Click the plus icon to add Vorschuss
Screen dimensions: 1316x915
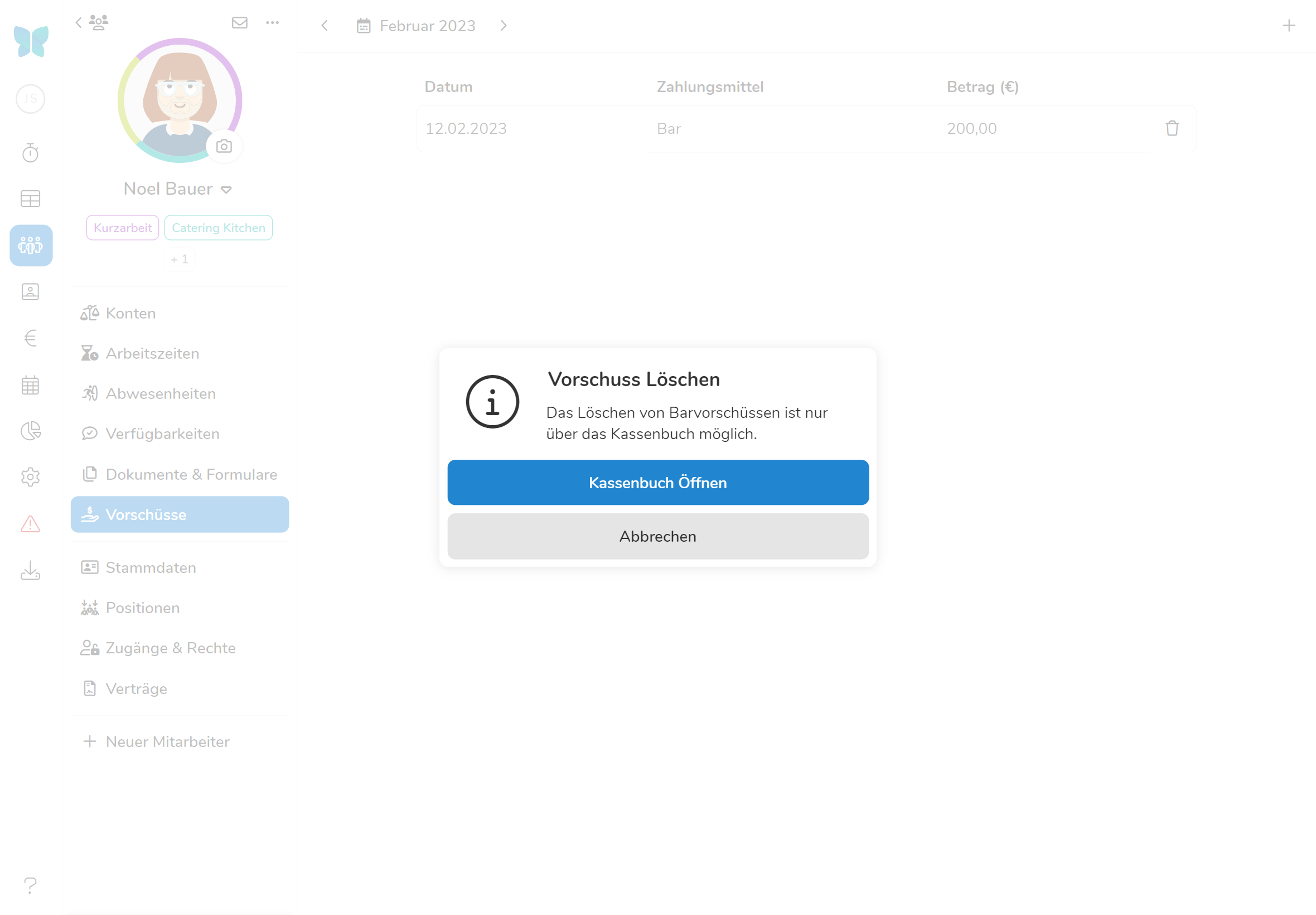pyautogui.click(x=1289, y=26)
